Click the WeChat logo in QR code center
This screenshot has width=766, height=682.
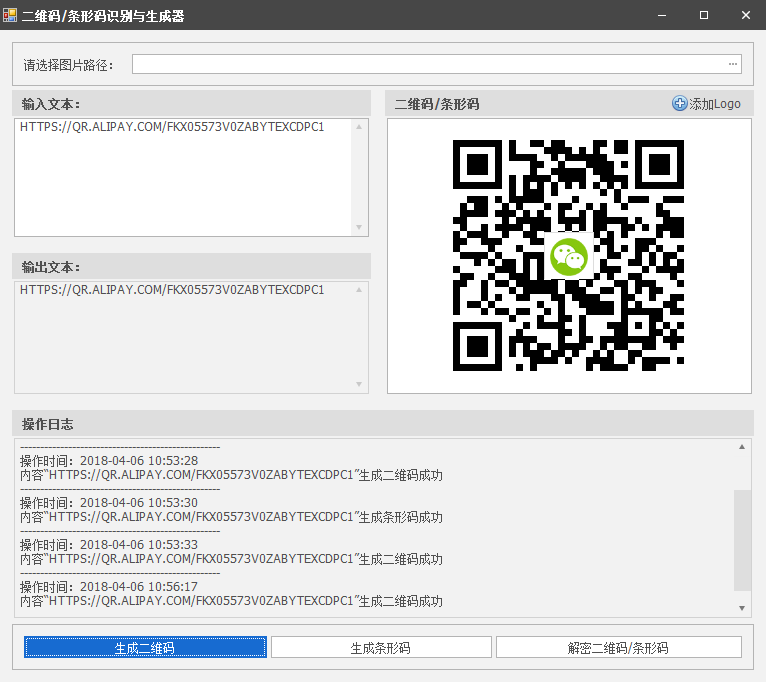(x=569, y=257)
